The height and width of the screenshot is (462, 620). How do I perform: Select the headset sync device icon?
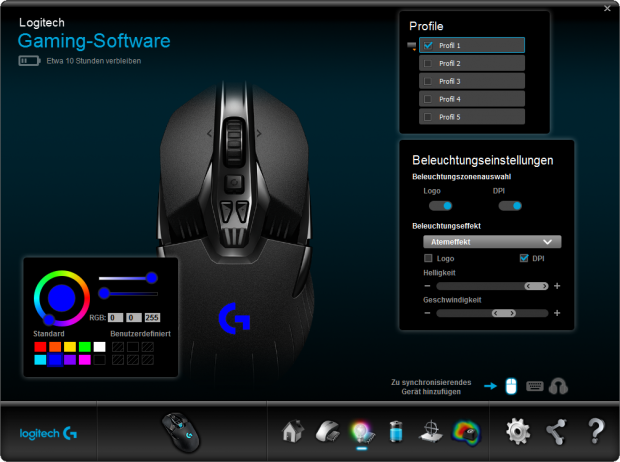pyautogui.click(x=558, y=386)
